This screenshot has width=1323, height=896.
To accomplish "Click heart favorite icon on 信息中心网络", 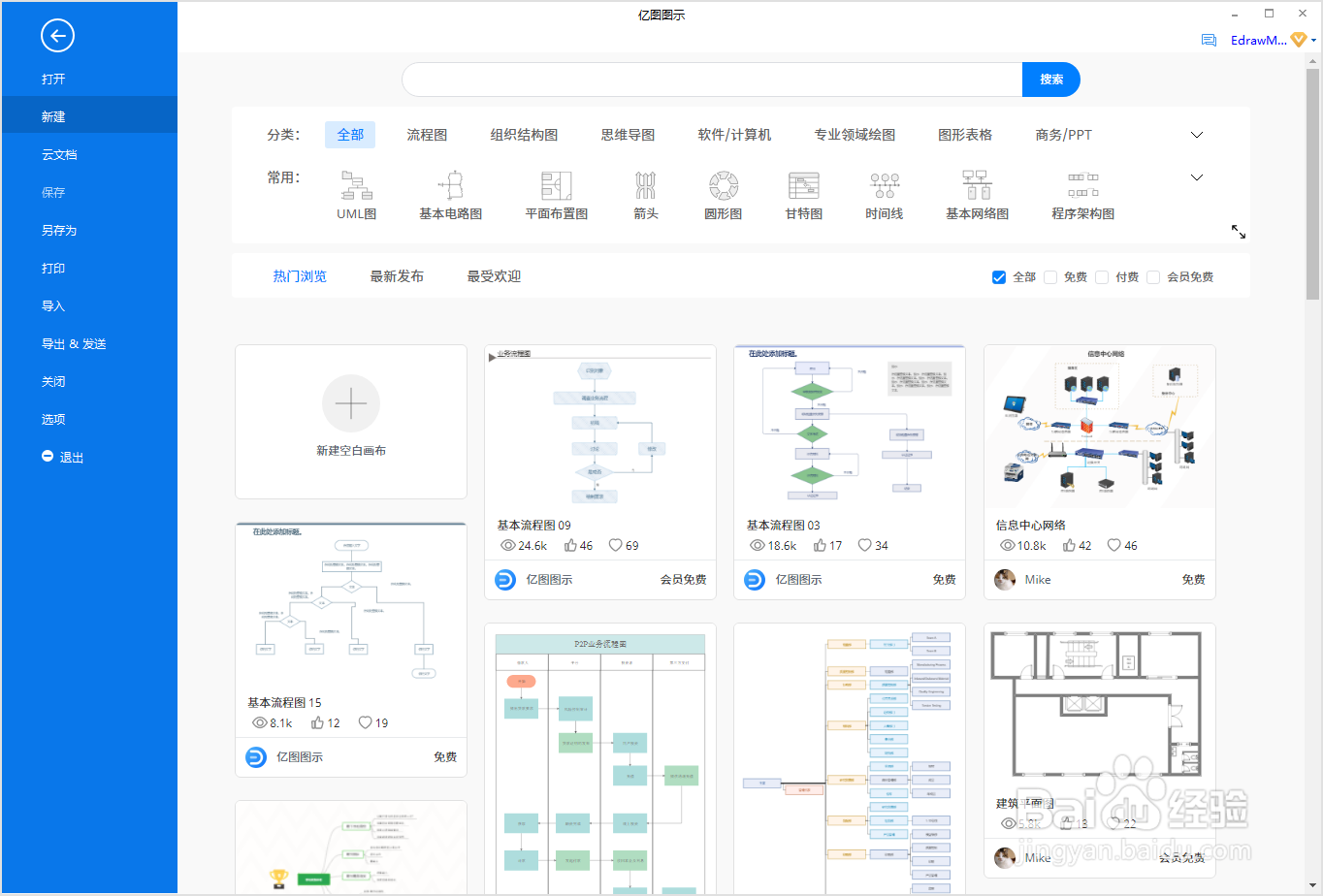I will [x=1114, y=546].
